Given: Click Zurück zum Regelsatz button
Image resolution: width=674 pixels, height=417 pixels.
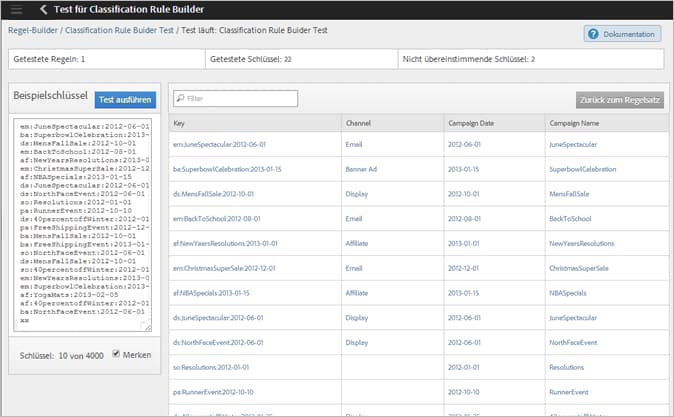Looking at the screenshot, I should [x=619, y=100].
